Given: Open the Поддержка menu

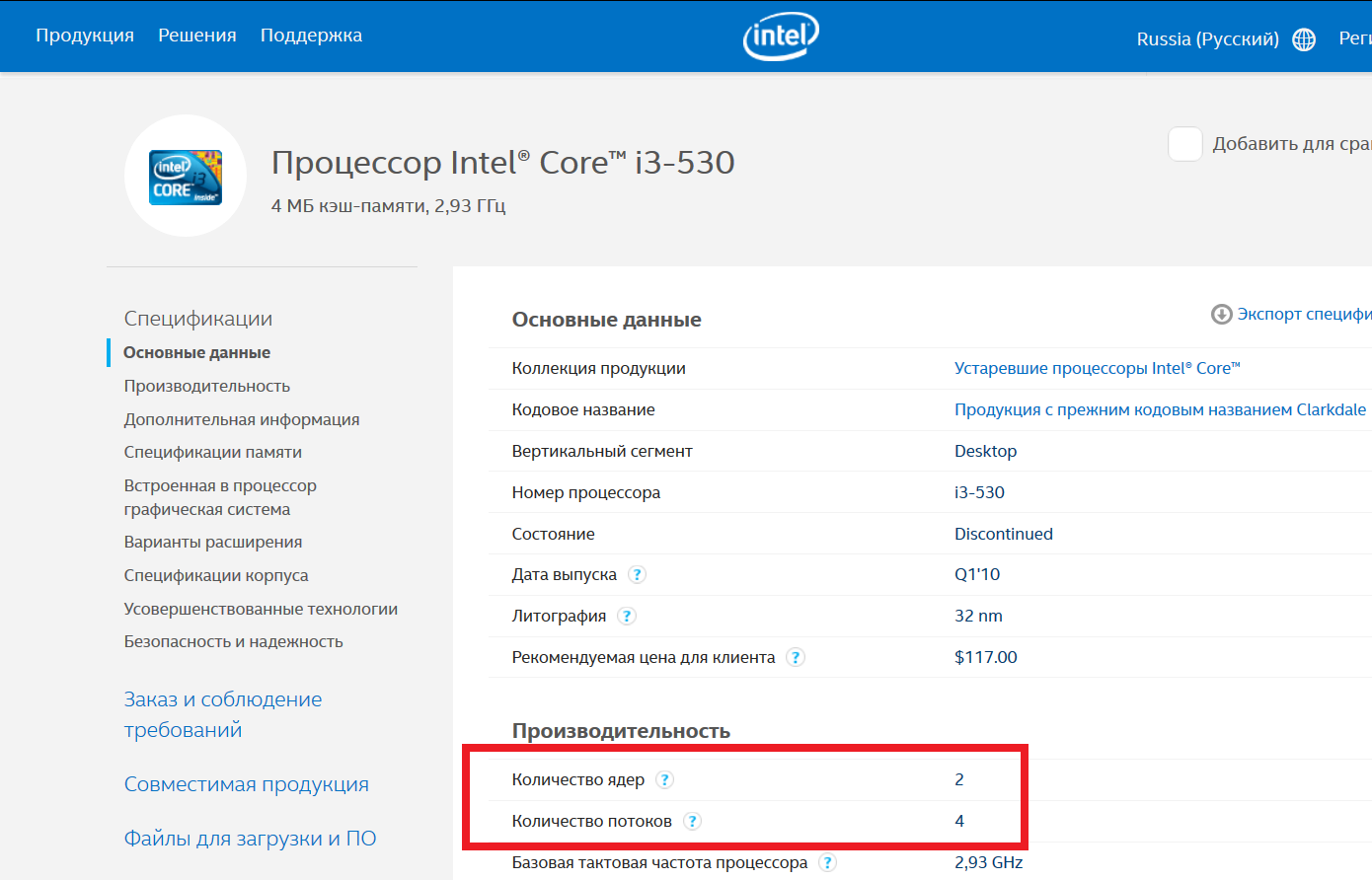Looking at the screenshot, I should pyautogui.click(x=311, y=36).
